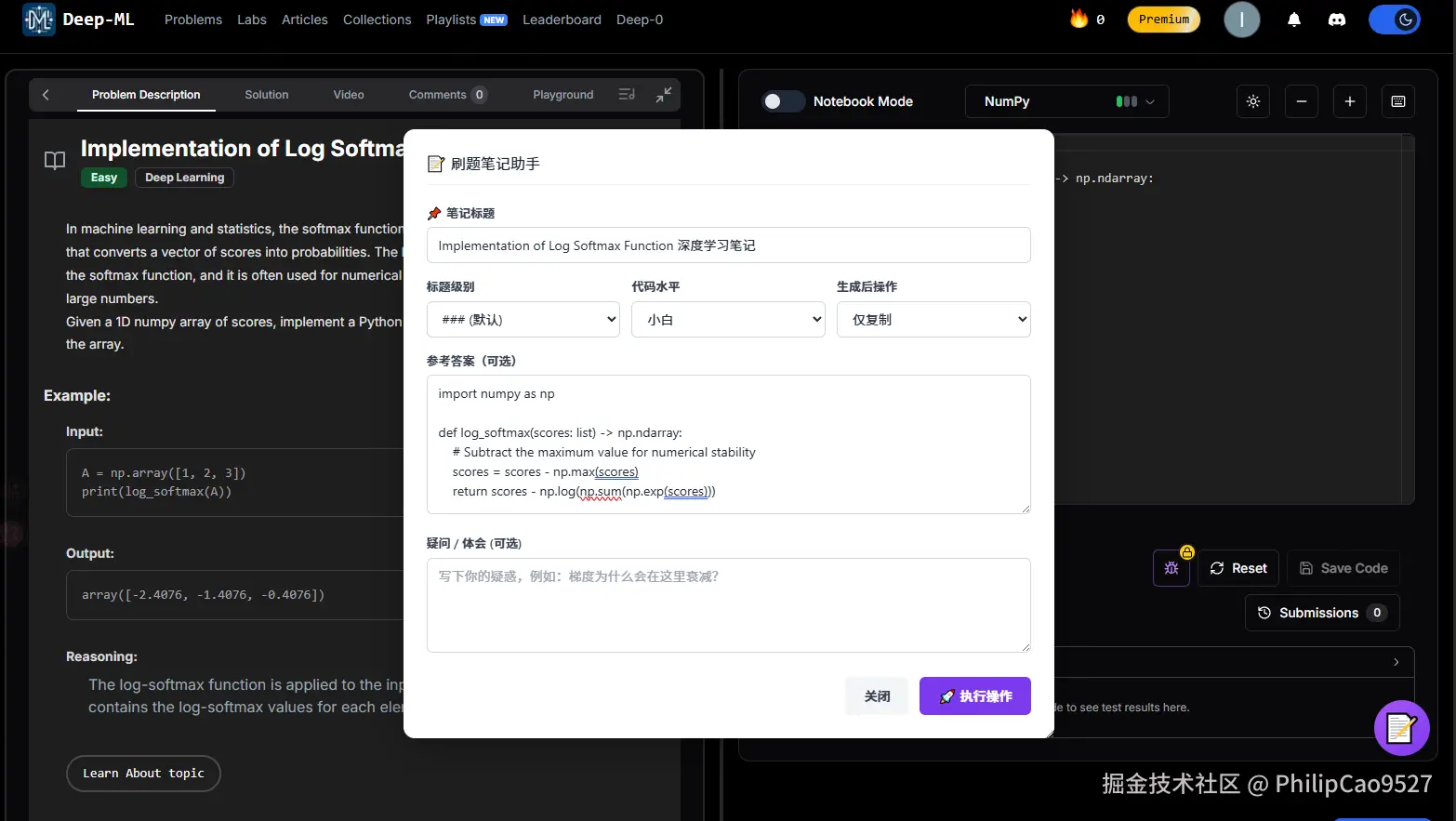
Task: Toggle Notebook Mode switch
Action: click(x=783, y=101)
